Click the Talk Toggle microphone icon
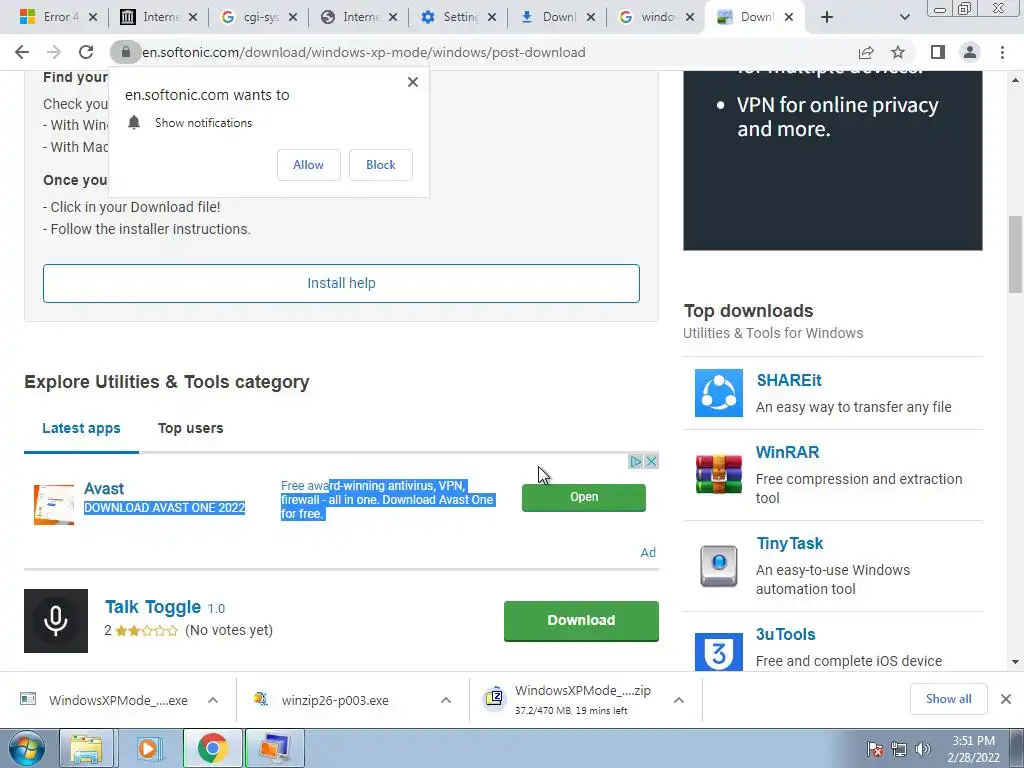1024x768 pixels. (x=56, y=621)
